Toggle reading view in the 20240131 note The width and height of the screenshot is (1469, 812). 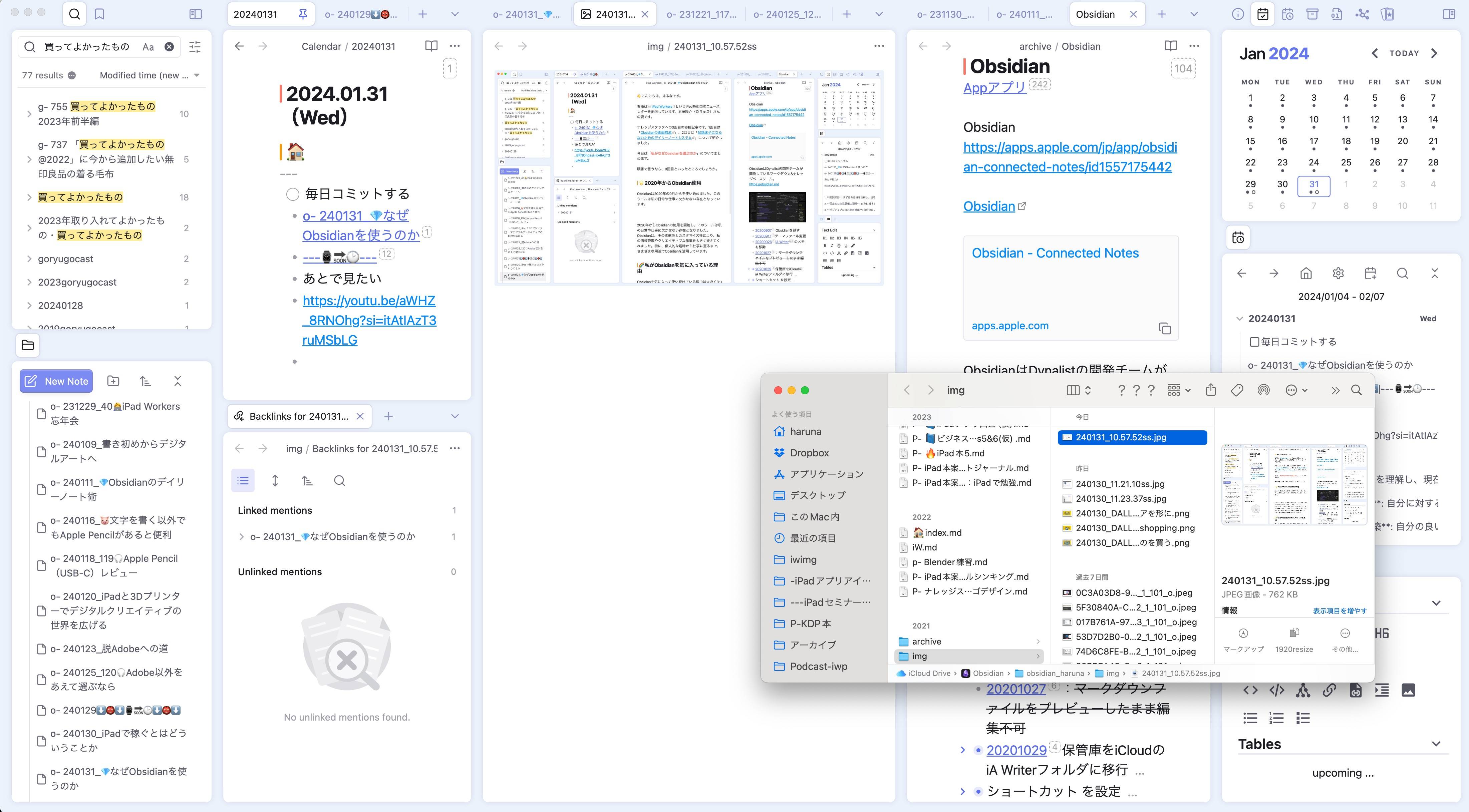click(x=432, y=46)
